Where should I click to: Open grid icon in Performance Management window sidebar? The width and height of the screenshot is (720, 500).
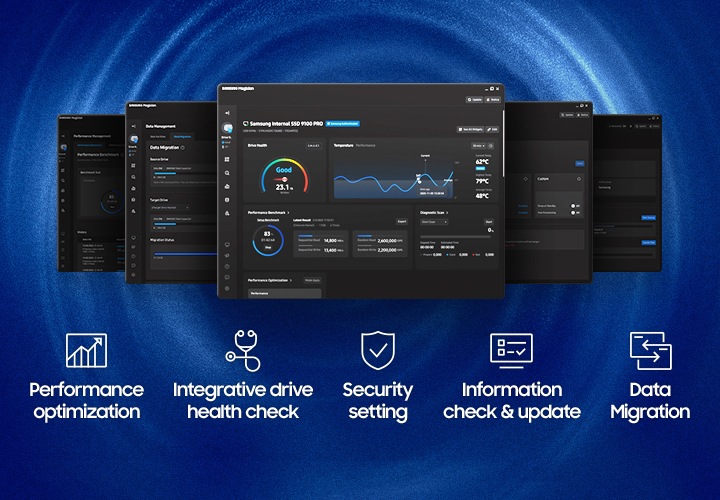[x=63, y=170]
